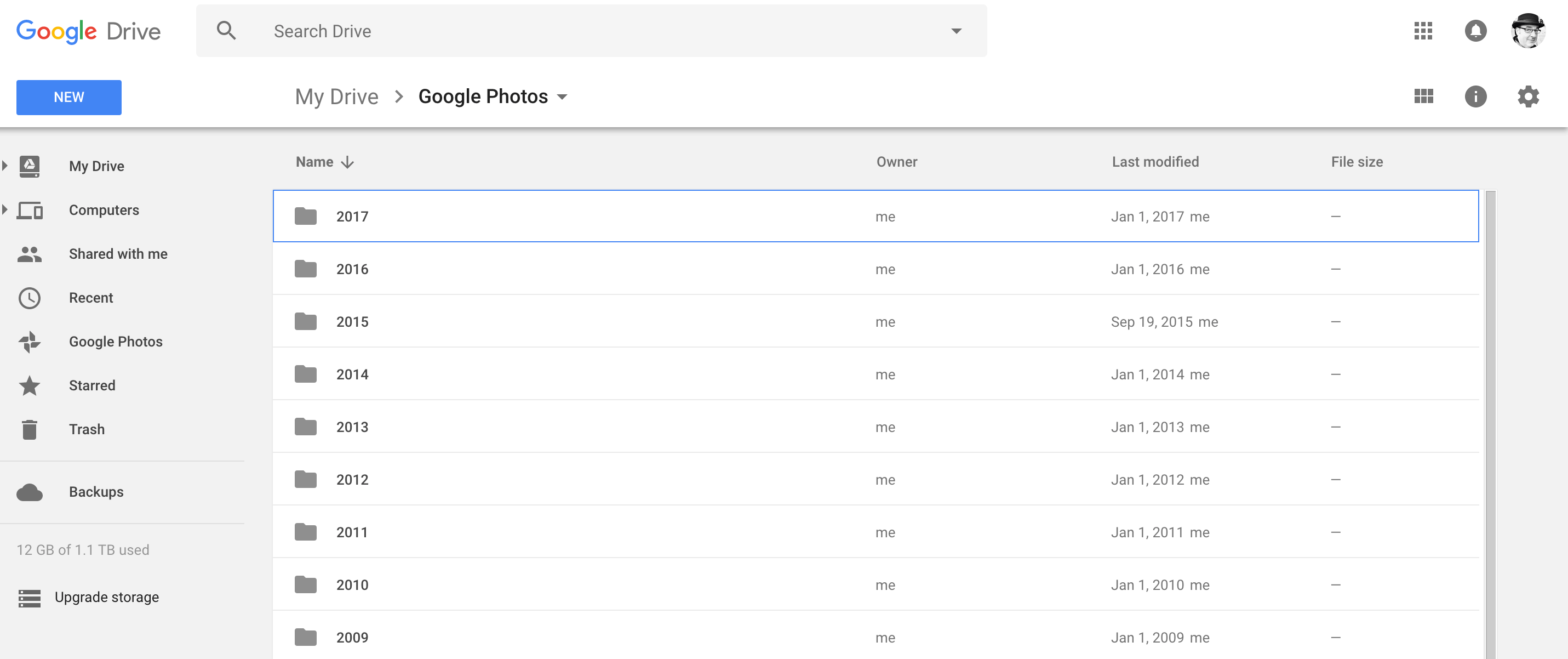
Task: Click the My Drive sidebar icon
Action: [x=29, y=166]
